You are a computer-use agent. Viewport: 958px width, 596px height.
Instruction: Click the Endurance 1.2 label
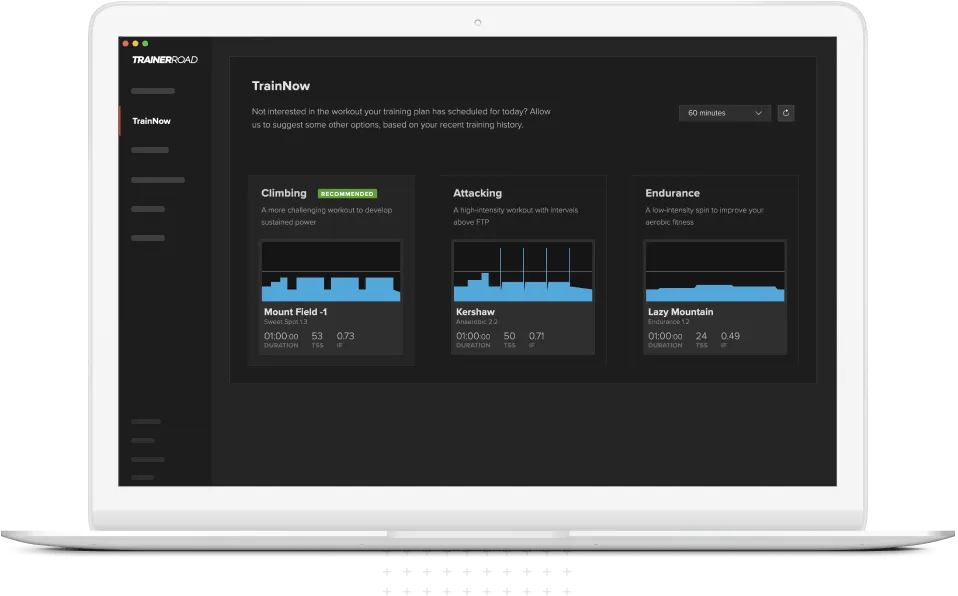tap(669, 322)
